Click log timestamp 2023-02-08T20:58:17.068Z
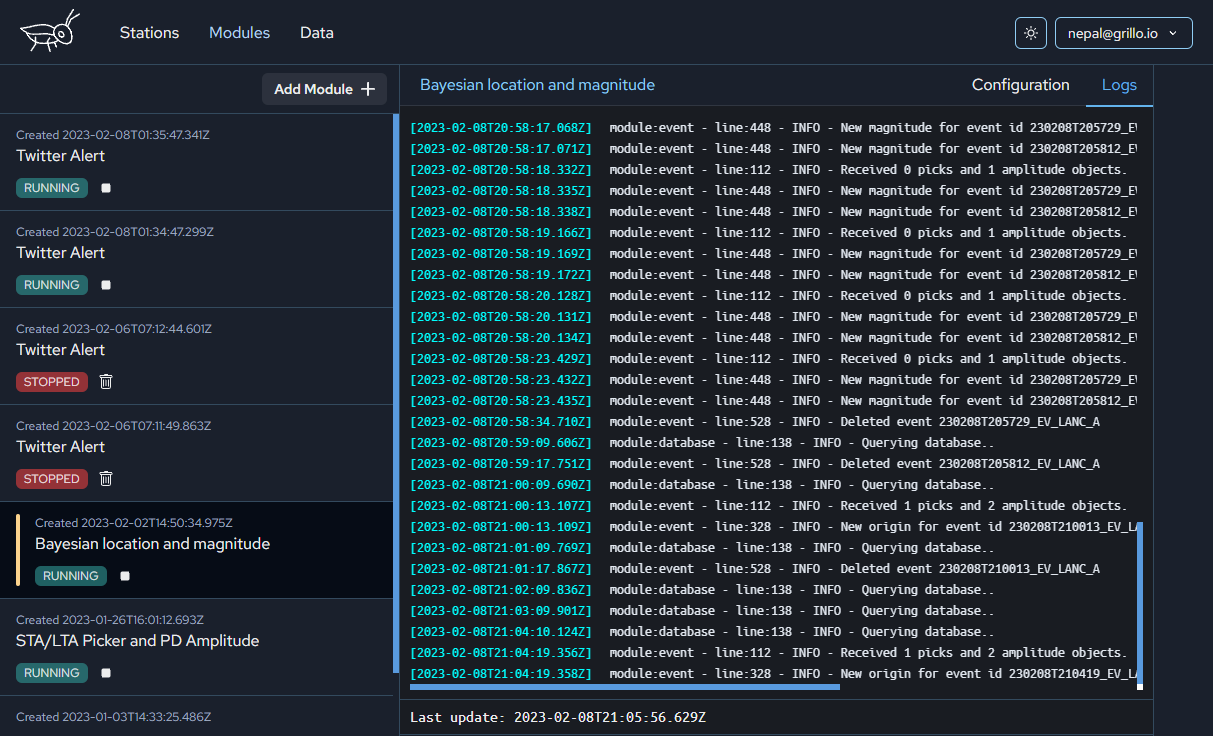 501,128
